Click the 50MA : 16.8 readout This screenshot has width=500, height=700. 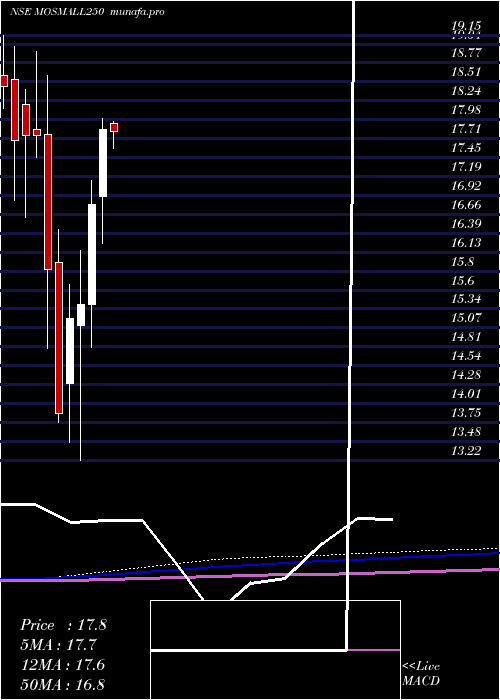click(63, 684)
